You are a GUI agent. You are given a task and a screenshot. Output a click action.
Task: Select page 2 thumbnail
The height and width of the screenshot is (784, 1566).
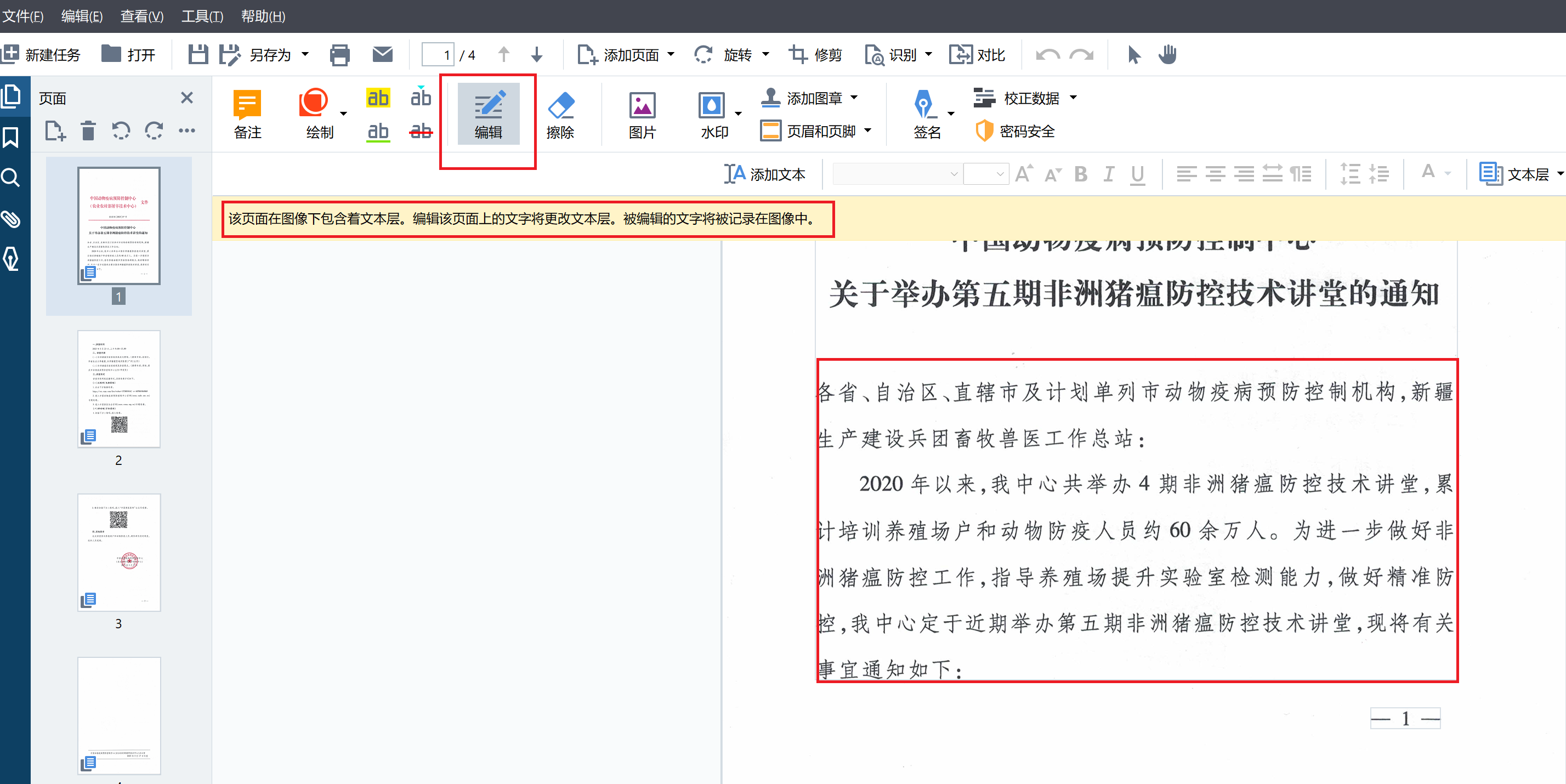[119, 389]
